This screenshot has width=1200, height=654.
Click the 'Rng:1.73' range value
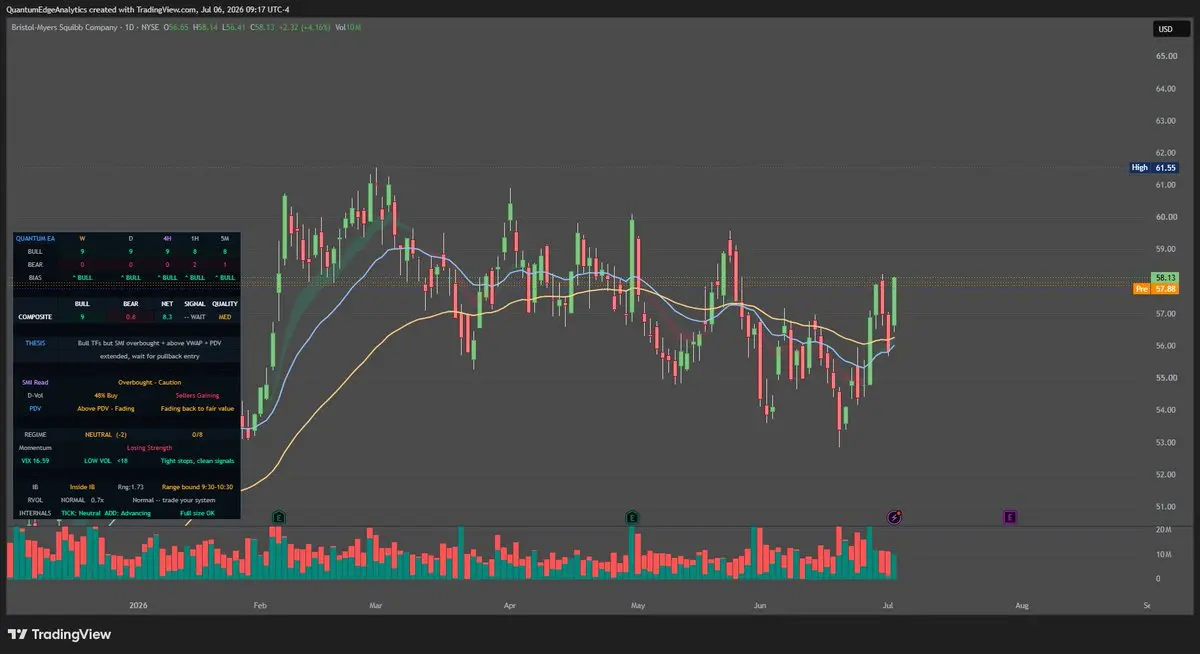pos(131,486)
